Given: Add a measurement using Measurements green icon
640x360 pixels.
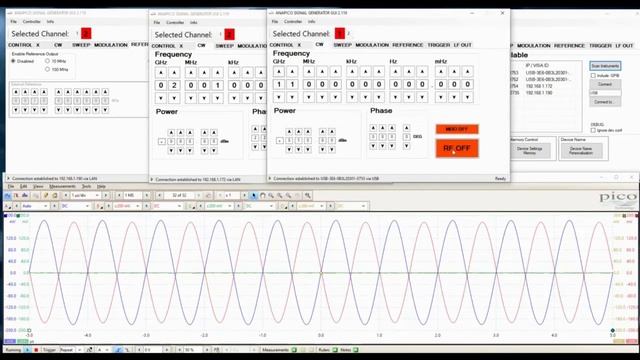Looking at the screenshot, I should 294,350.
